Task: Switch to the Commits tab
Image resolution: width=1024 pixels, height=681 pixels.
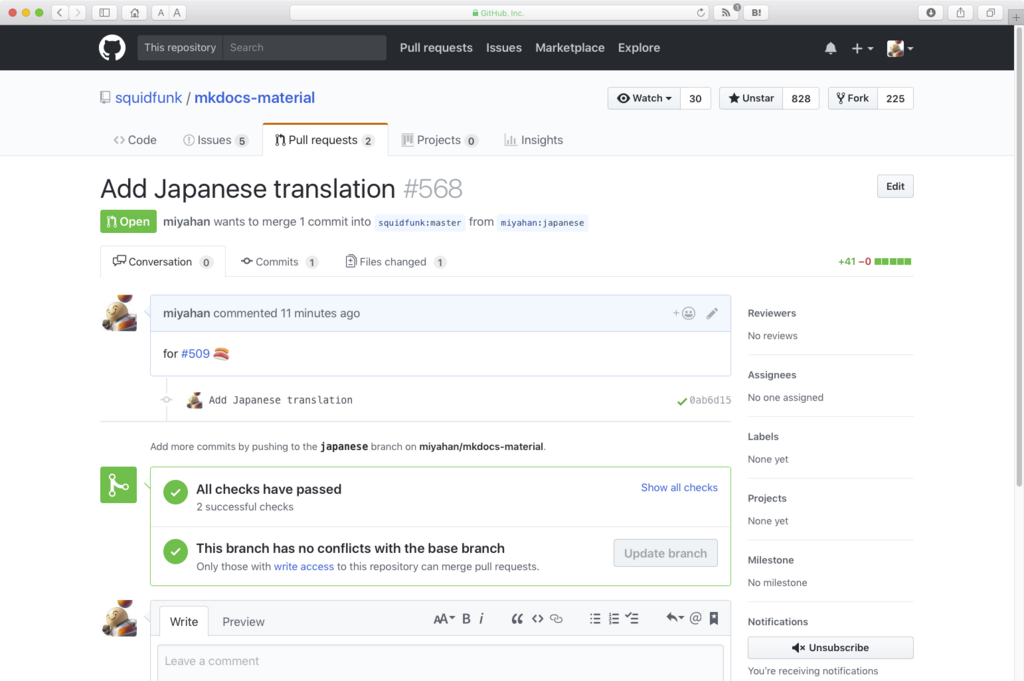Action: (x=279, y=262)
